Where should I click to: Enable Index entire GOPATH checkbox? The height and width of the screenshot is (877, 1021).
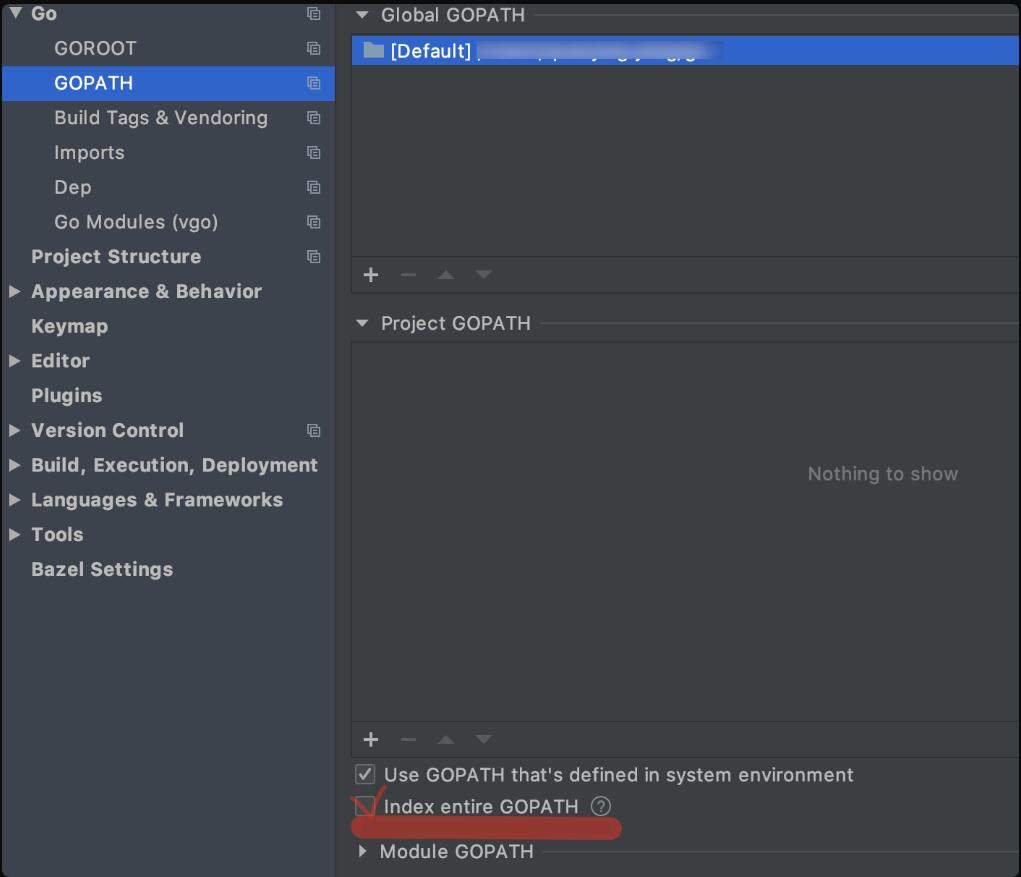tap(365, 806)
